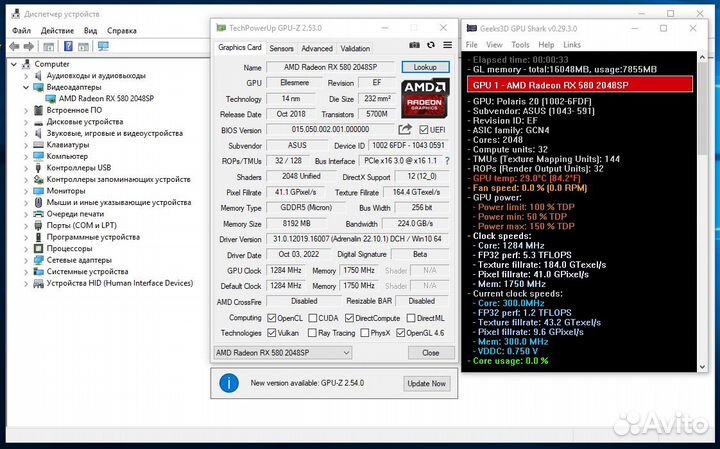Open the View menu in GPU Shark
The height and width of the screenshot is (449, 720).
494,45
